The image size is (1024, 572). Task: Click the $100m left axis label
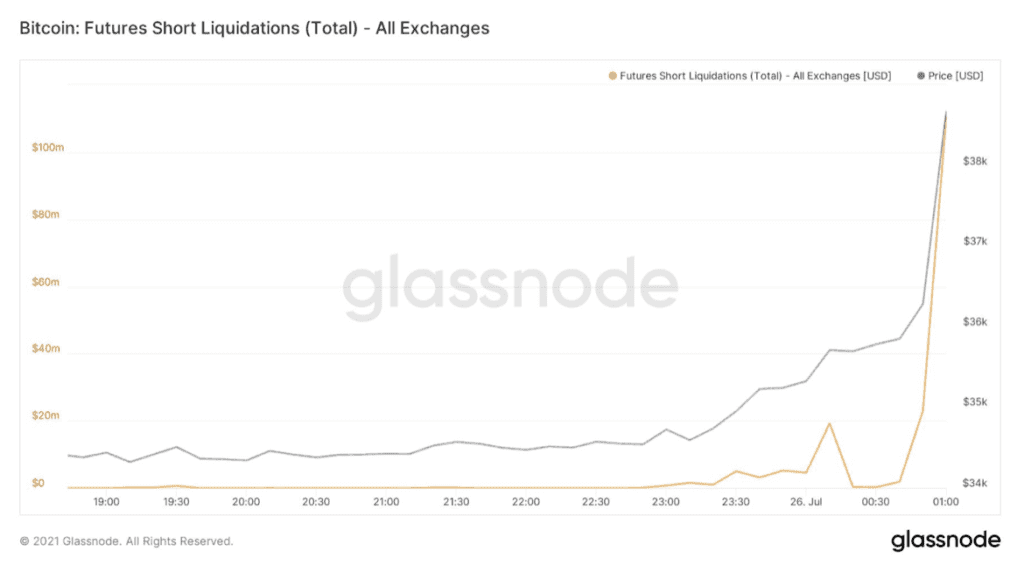pos(47,148)
